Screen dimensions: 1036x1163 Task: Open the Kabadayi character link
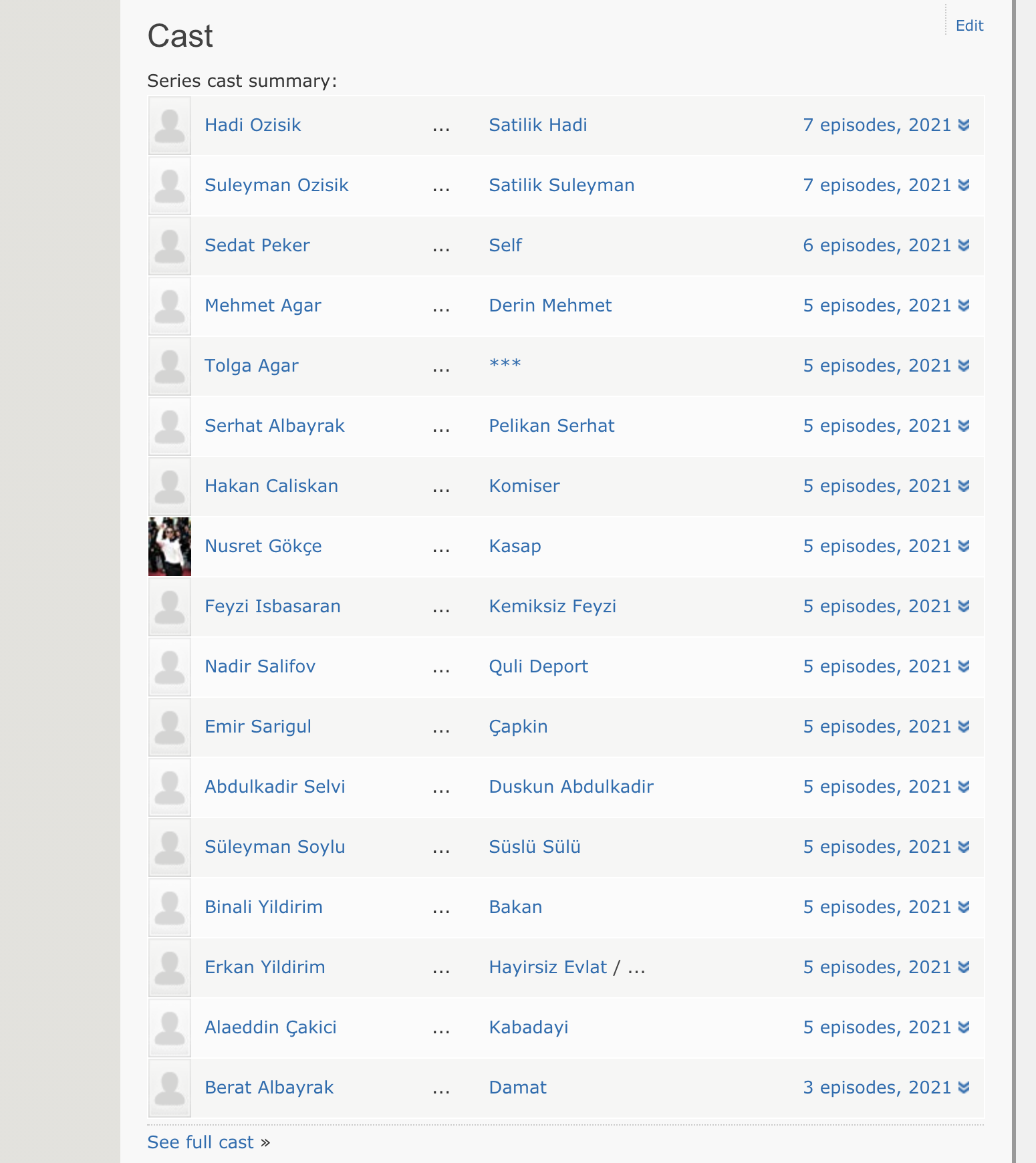tap(528, 1027)
